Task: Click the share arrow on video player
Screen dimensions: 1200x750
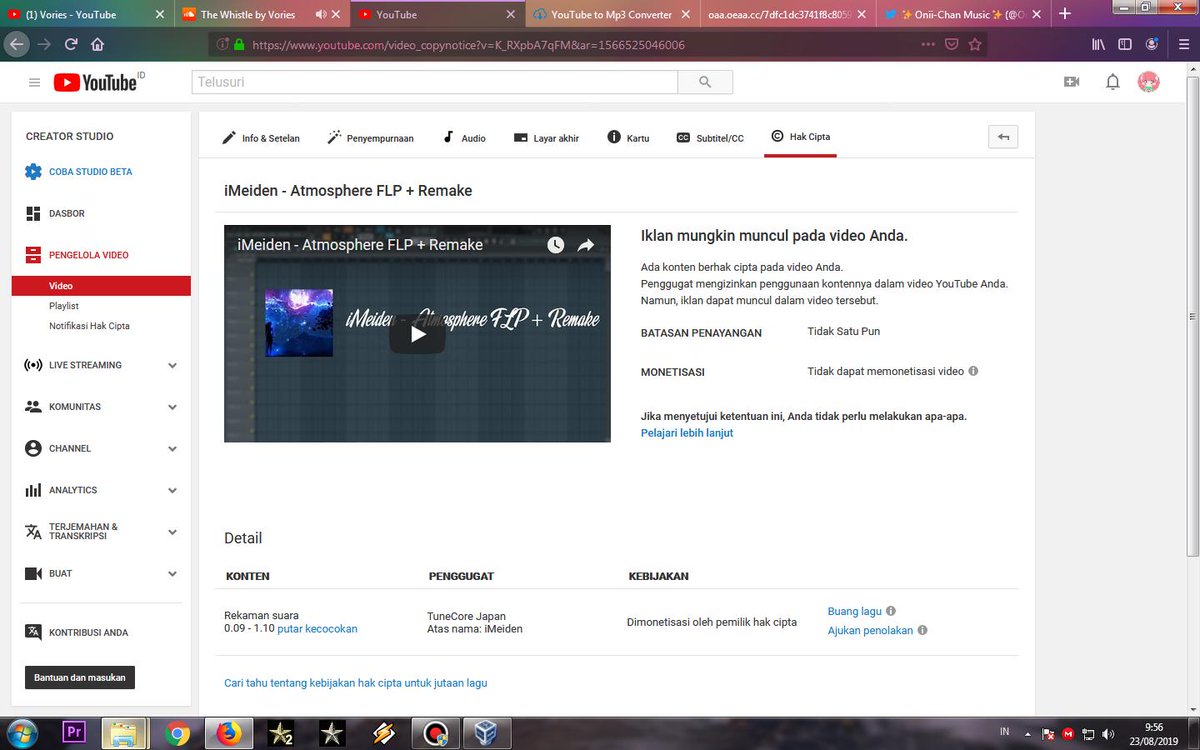Action: 586,245
